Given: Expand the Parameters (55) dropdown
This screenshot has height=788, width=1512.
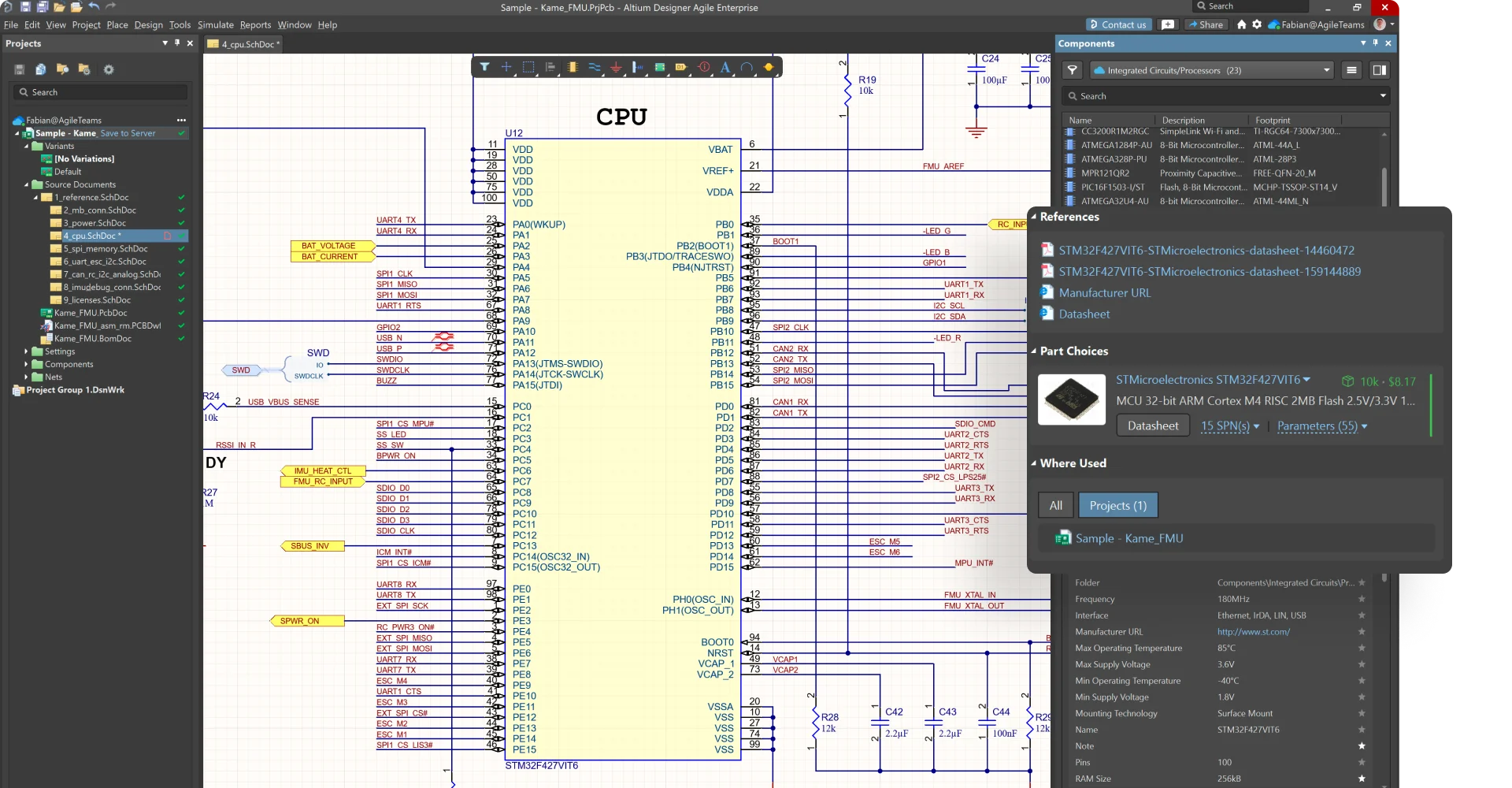Looking at the screenshot, I should tap(1322, 426).
